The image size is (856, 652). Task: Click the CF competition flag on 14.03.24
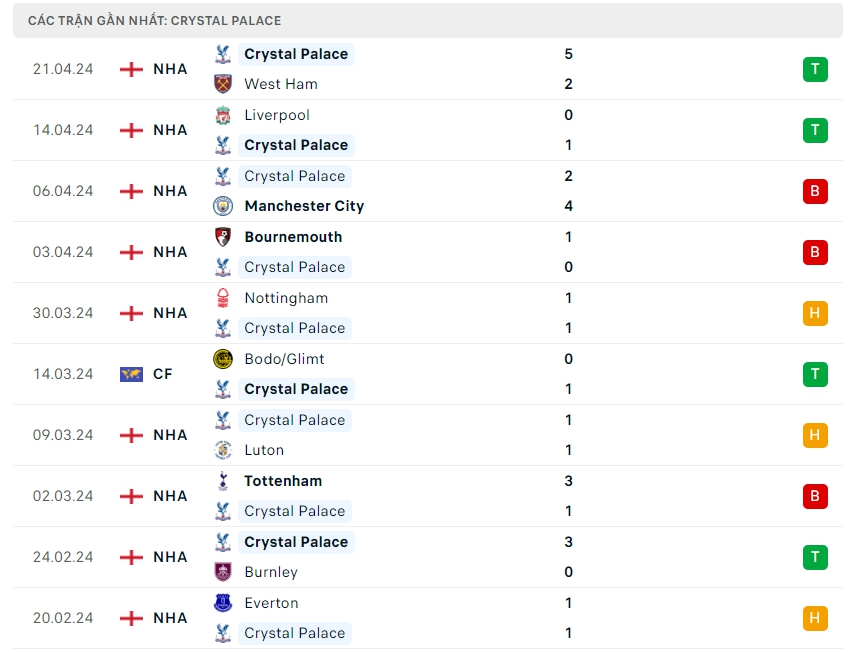[x=131, y=374]
